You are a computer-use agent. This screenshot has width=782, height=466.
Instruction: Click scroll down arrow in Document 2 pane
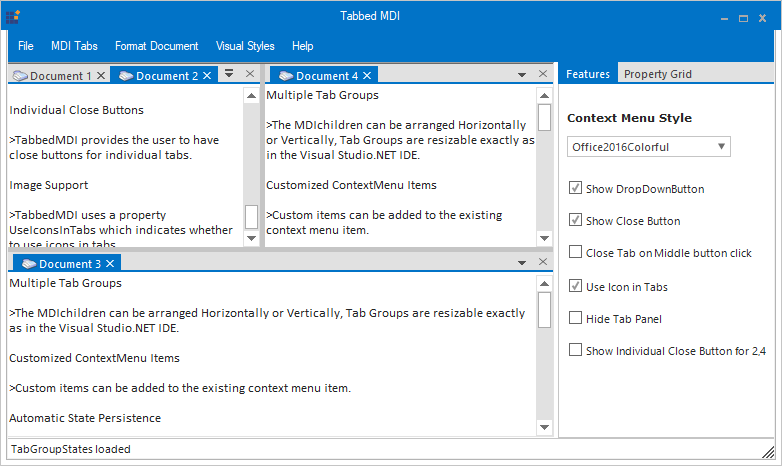(x=251, y=238)
